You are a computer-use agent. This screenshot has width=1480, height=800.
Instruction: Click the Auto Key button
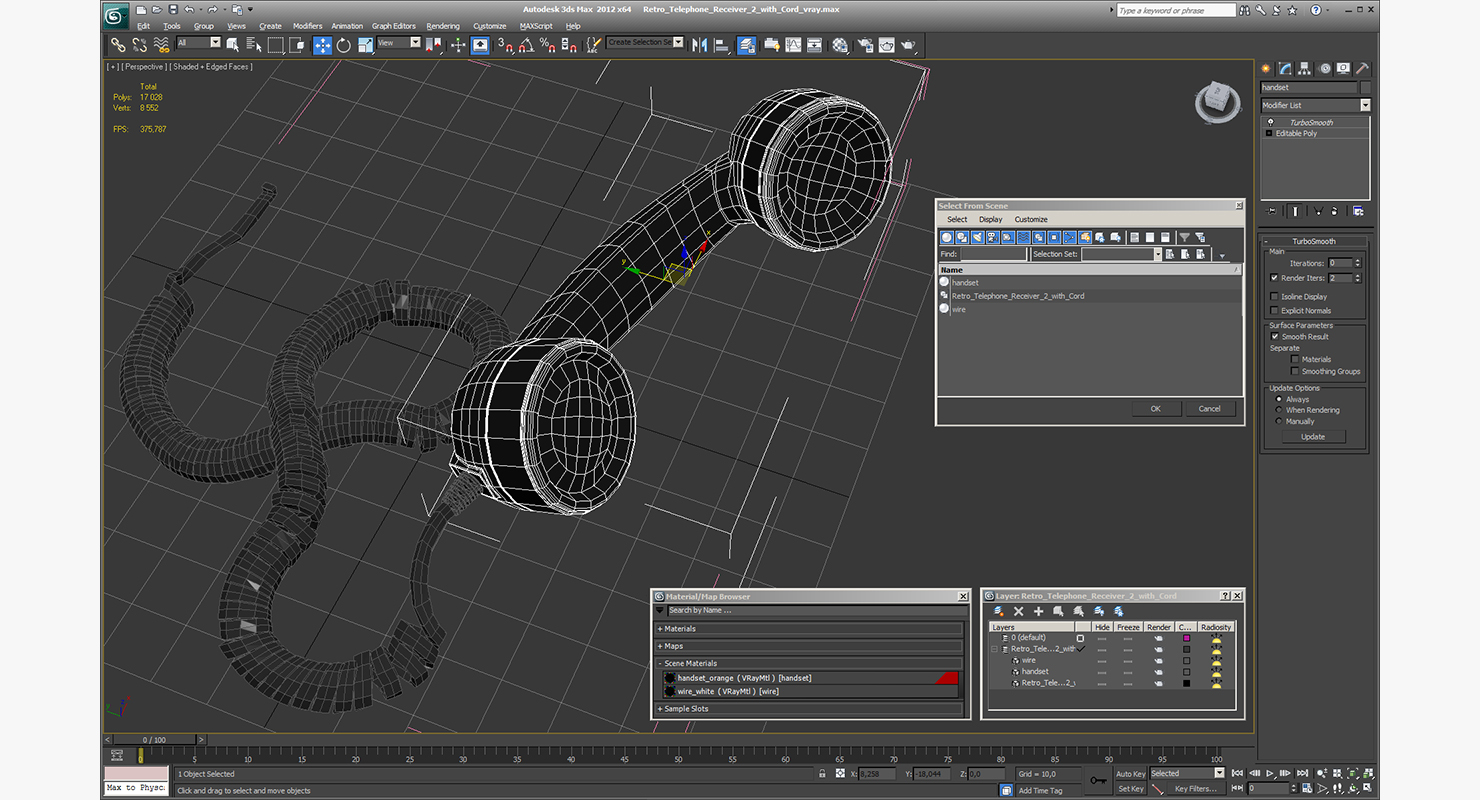[x=1130, y=774]
